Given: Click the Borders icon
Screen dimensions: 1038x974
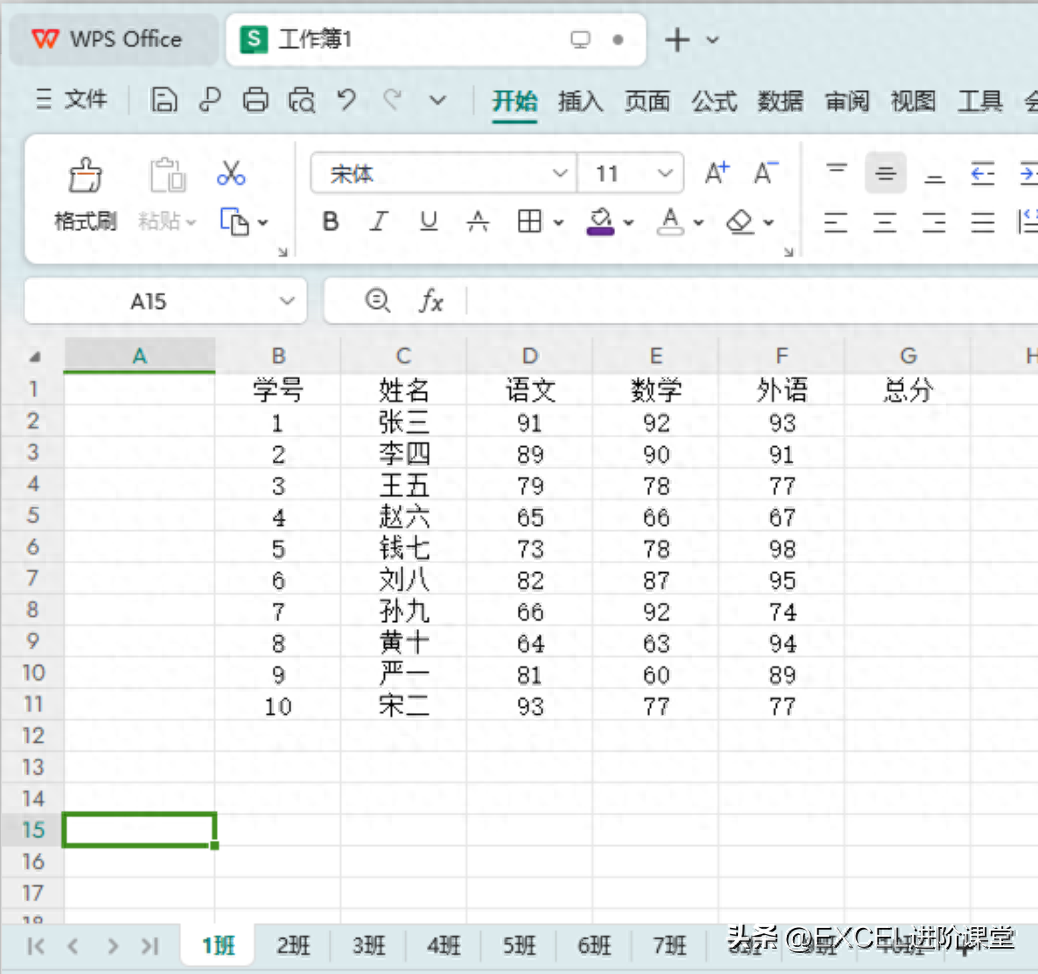Looking at the screenshot, I should pyautogui.click(x=530, y=222).
